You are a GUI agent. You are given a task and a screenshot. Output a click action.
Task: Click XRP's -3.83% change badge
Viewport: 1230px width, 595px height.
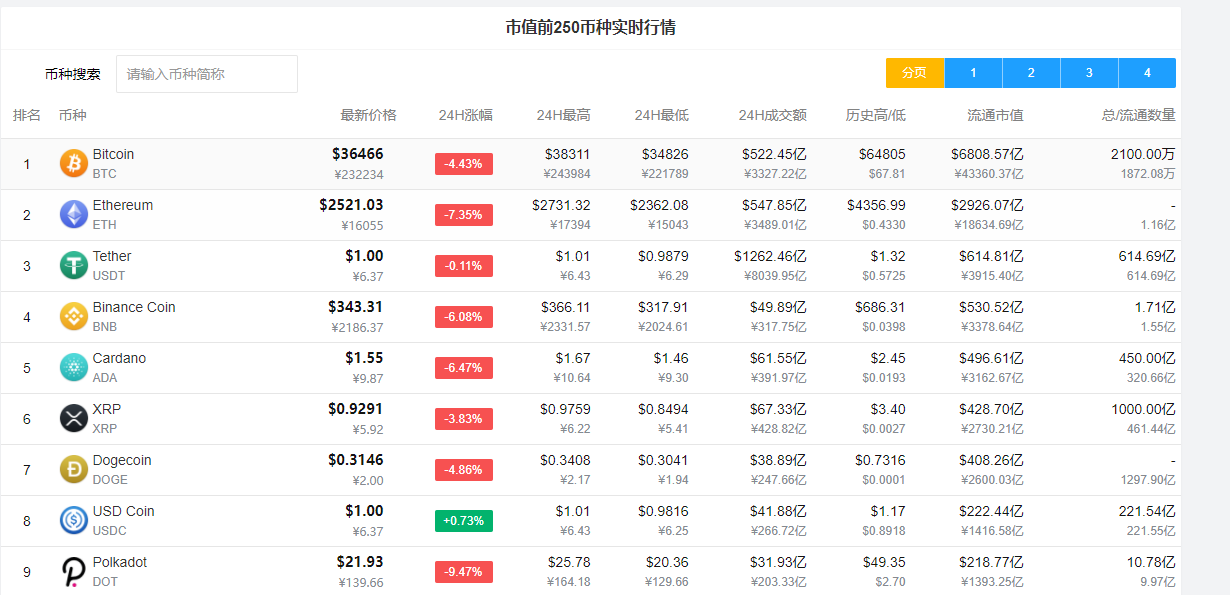pyautogui.click(x=464, y=419)
